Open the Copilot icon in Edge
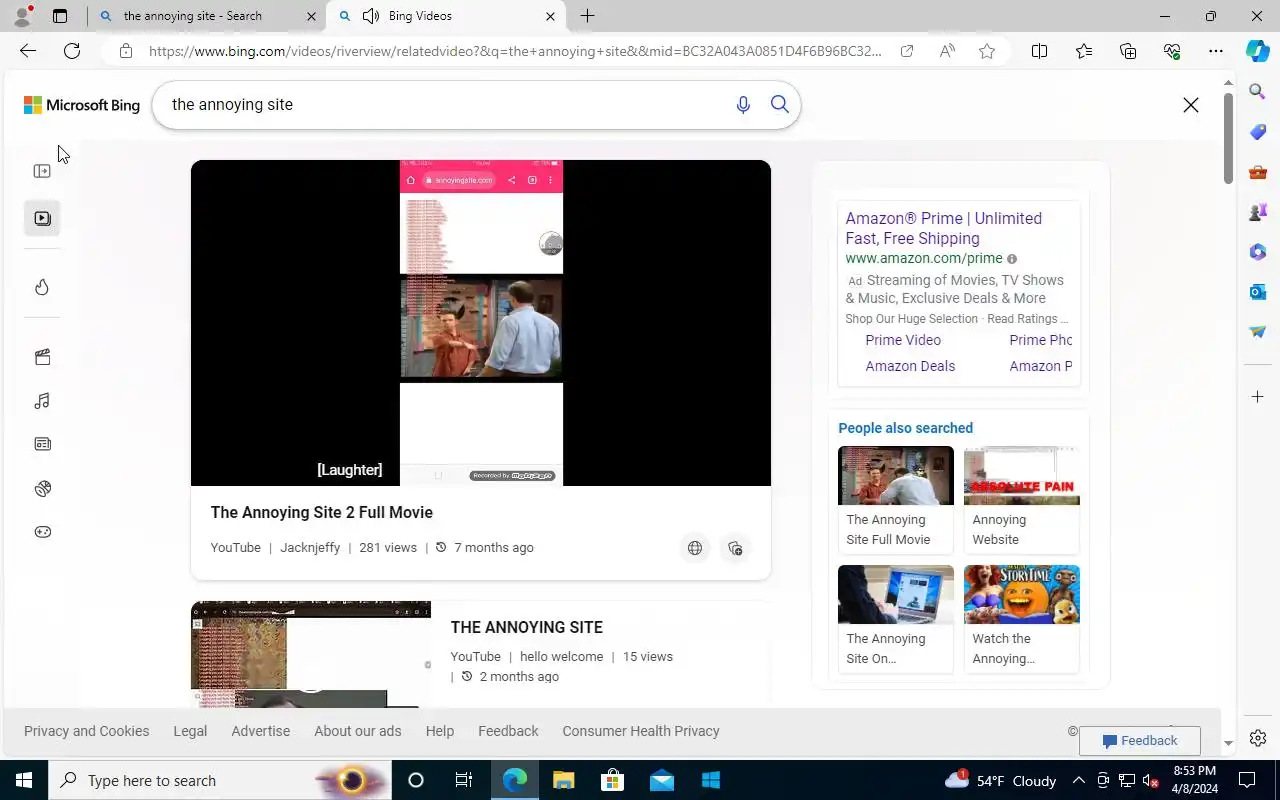The image size is (1280, 800). (x=1258, y=51)
